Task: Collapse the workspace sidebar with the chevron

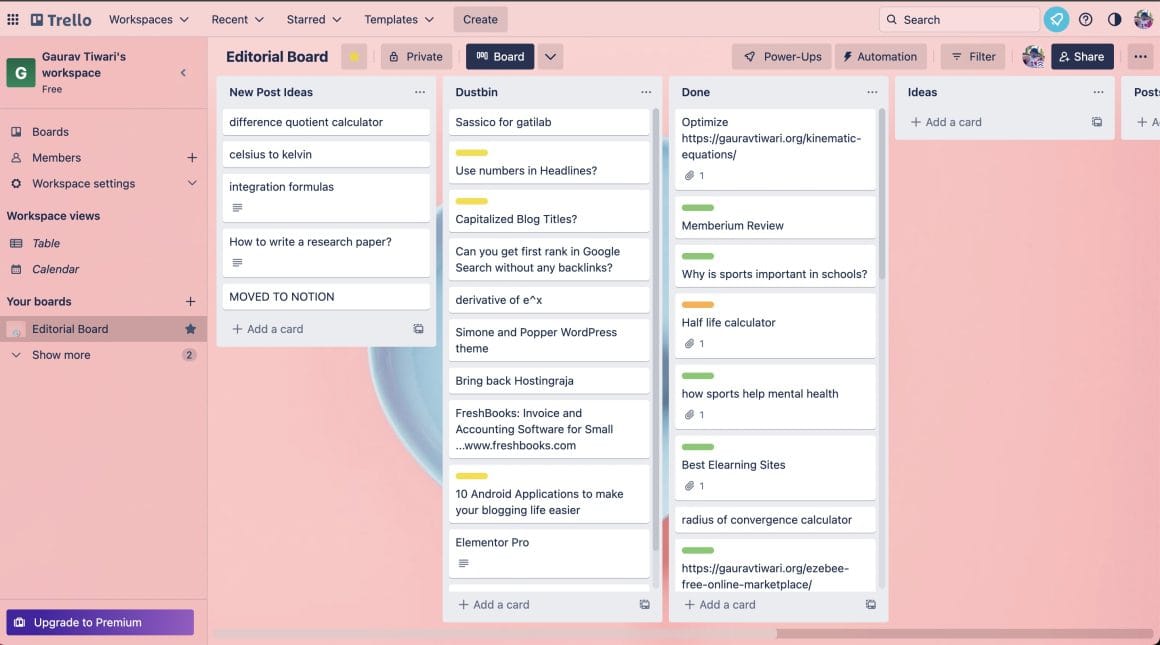Action: tap(183, 72)
